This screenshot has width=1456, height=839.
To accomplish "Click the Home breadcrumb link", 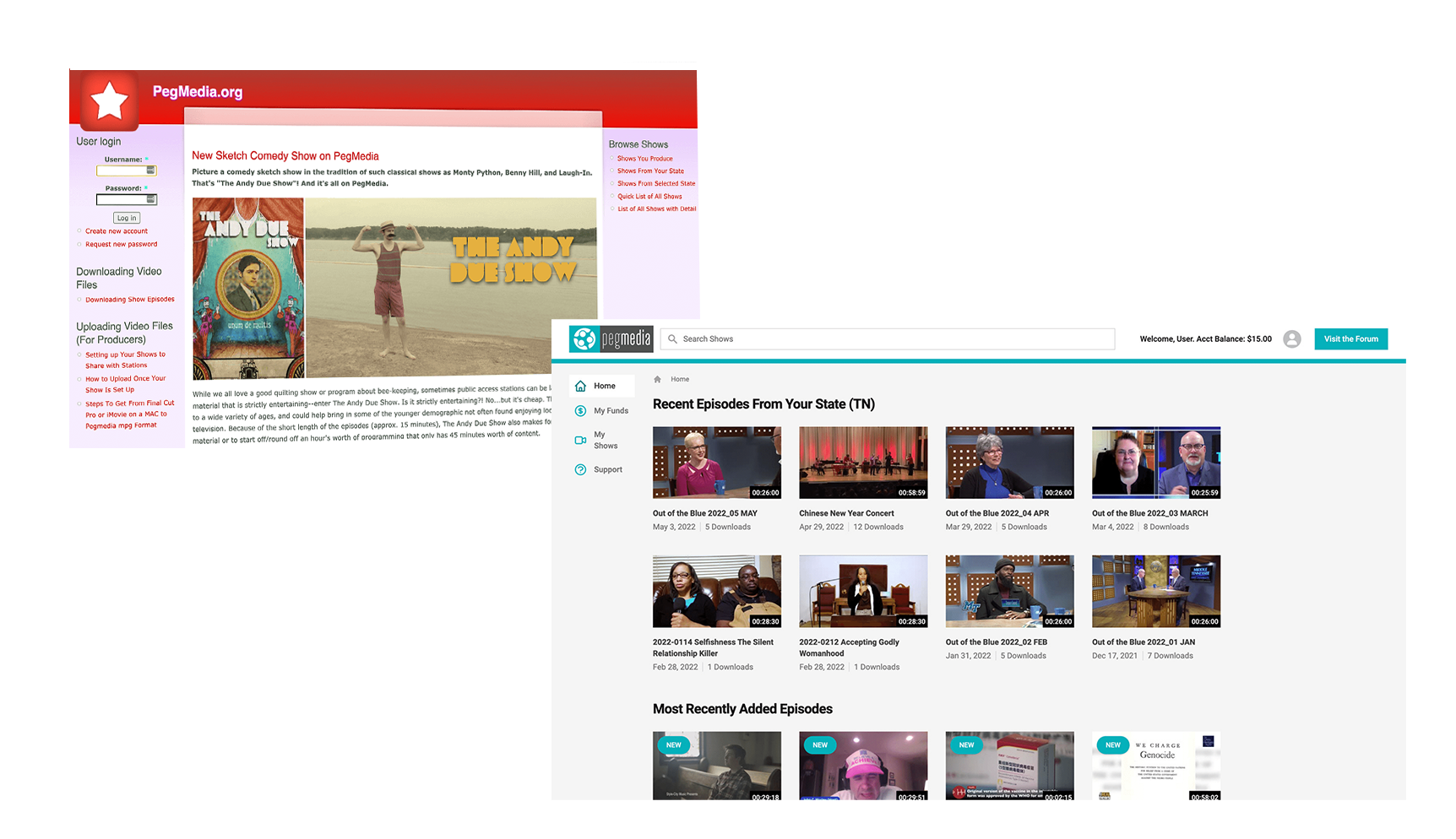I will [x=680, y=380].
